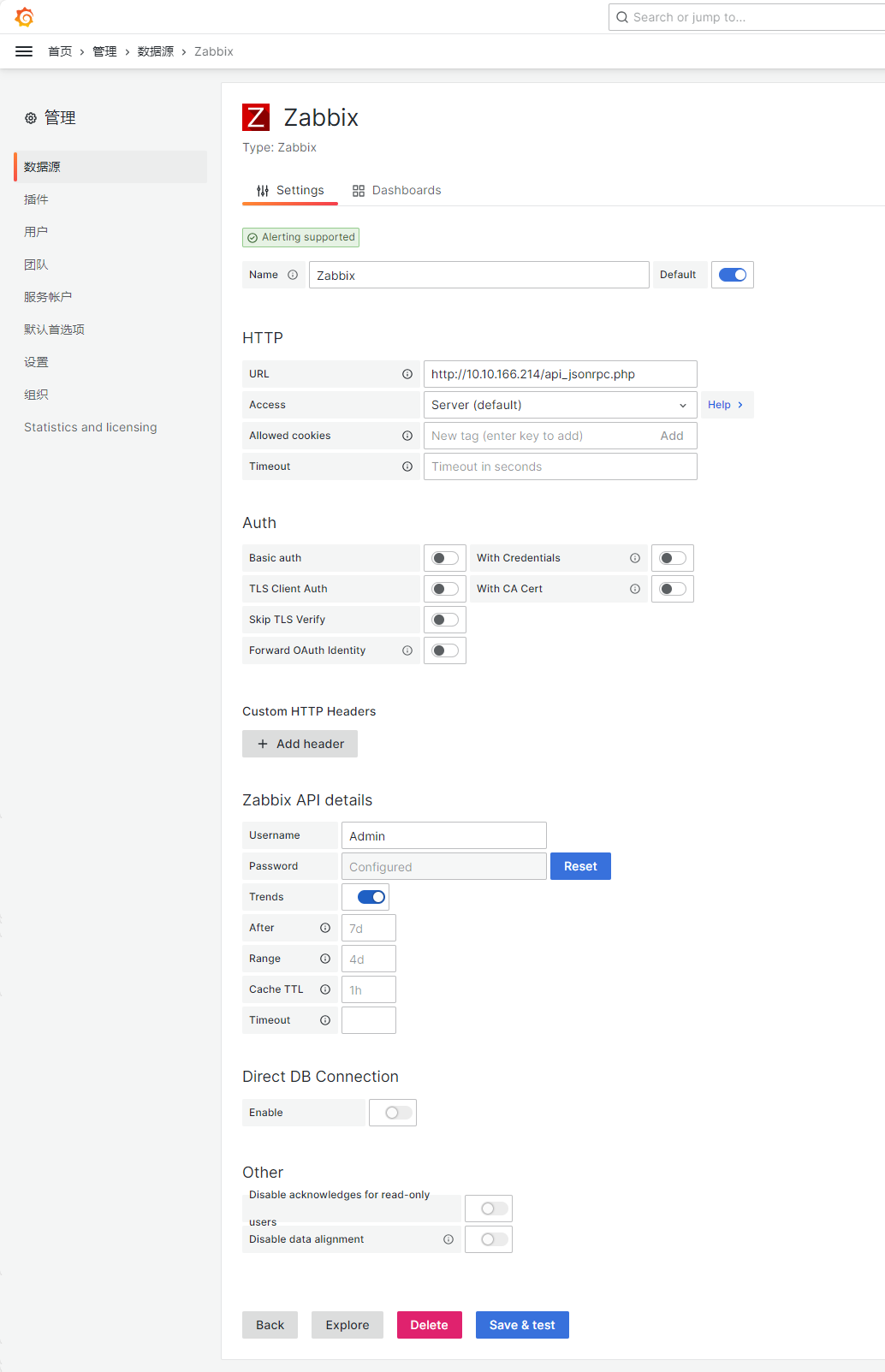885x1372 pixels.
Task: Click the Forward OAuth Identity info icon
Action: tap(407, 650)
